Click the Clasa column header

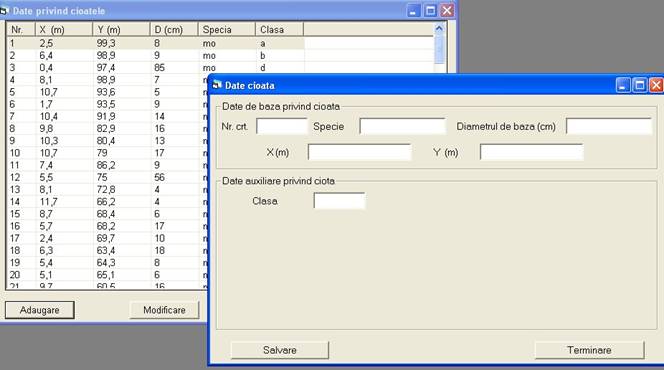coord(279,30)
